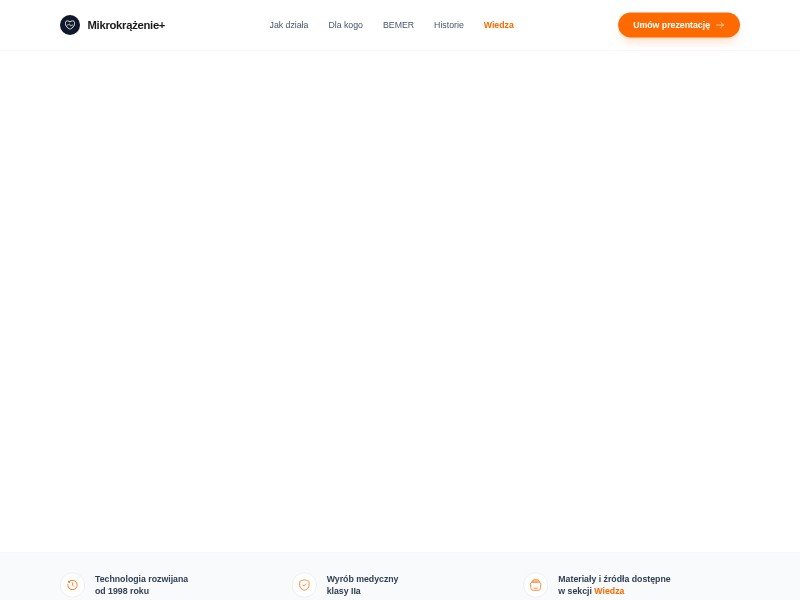Screen dimensions: 800x600
Task: Click the arrow icon in the orange button
Action: (720, 25)
